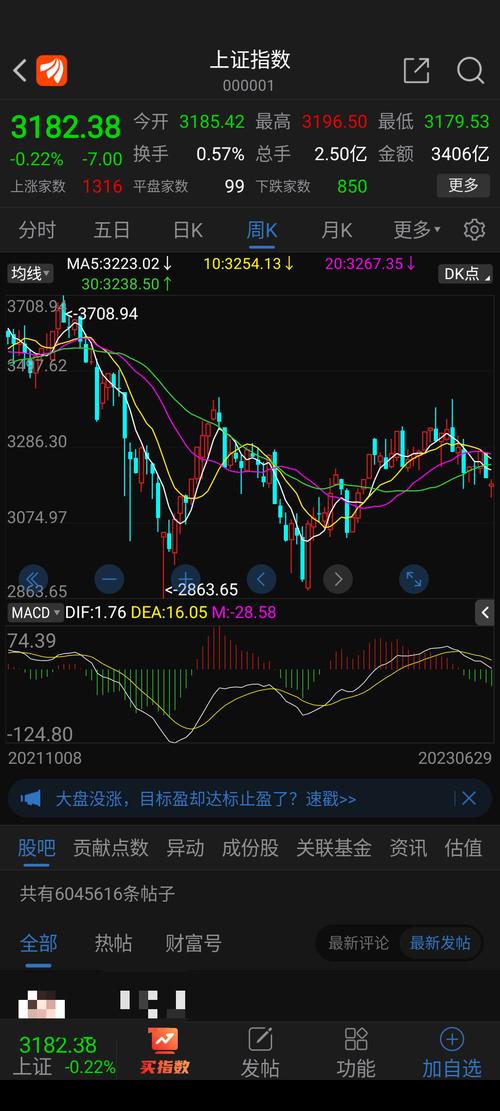
Task: Open the DK点 dropdown
Action: (465, 273)
